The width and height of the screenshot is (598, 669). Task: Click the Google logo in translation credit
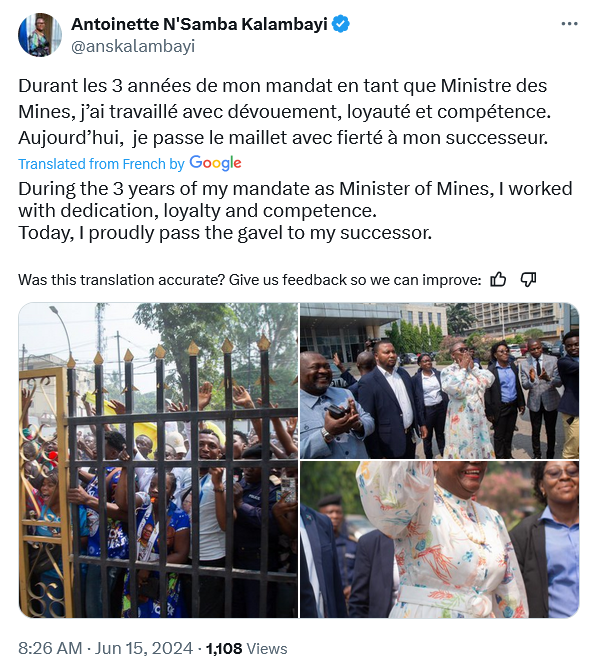coord(215,163)
